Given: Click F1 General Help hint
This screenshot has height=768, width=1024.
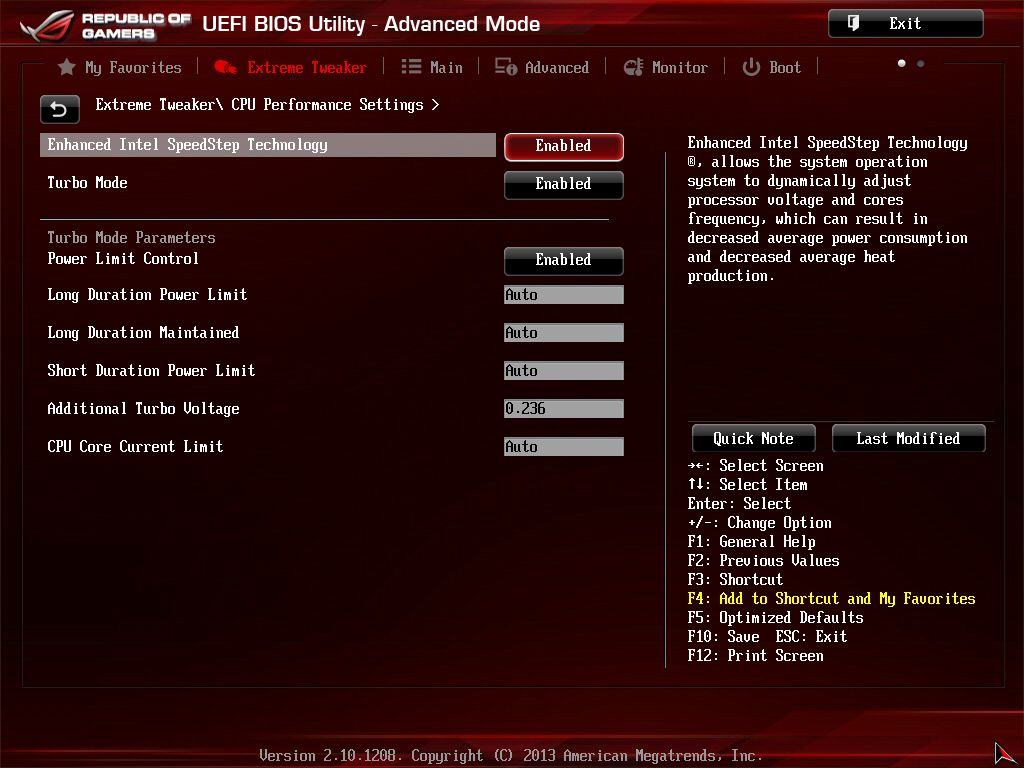Looking at the screenshot, I should click(752, 542).
